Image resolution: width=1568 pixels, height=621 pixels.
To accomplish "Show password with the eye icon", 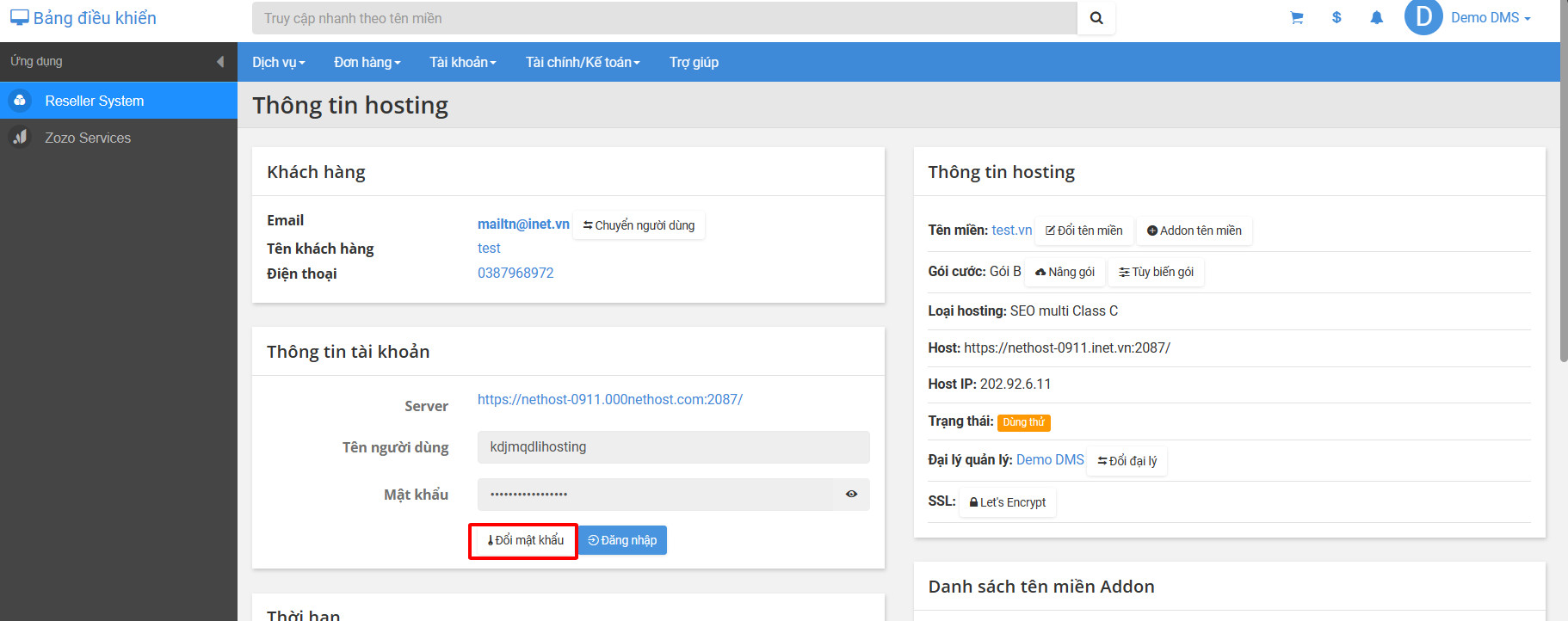I will [x=851, y=495].
